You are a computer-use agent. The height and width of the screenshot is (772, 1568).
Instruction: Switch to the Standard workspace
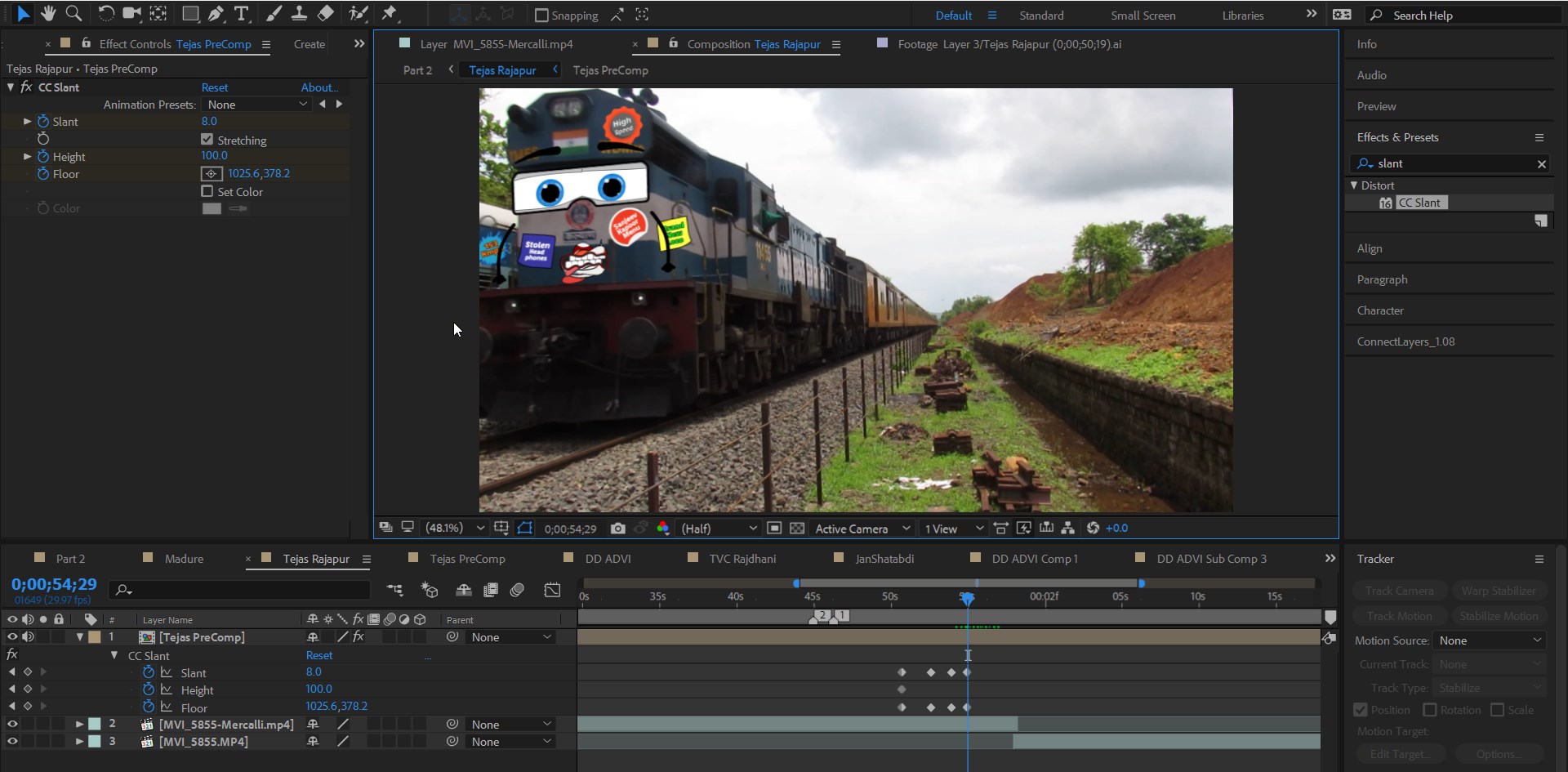coord(1041,16)
